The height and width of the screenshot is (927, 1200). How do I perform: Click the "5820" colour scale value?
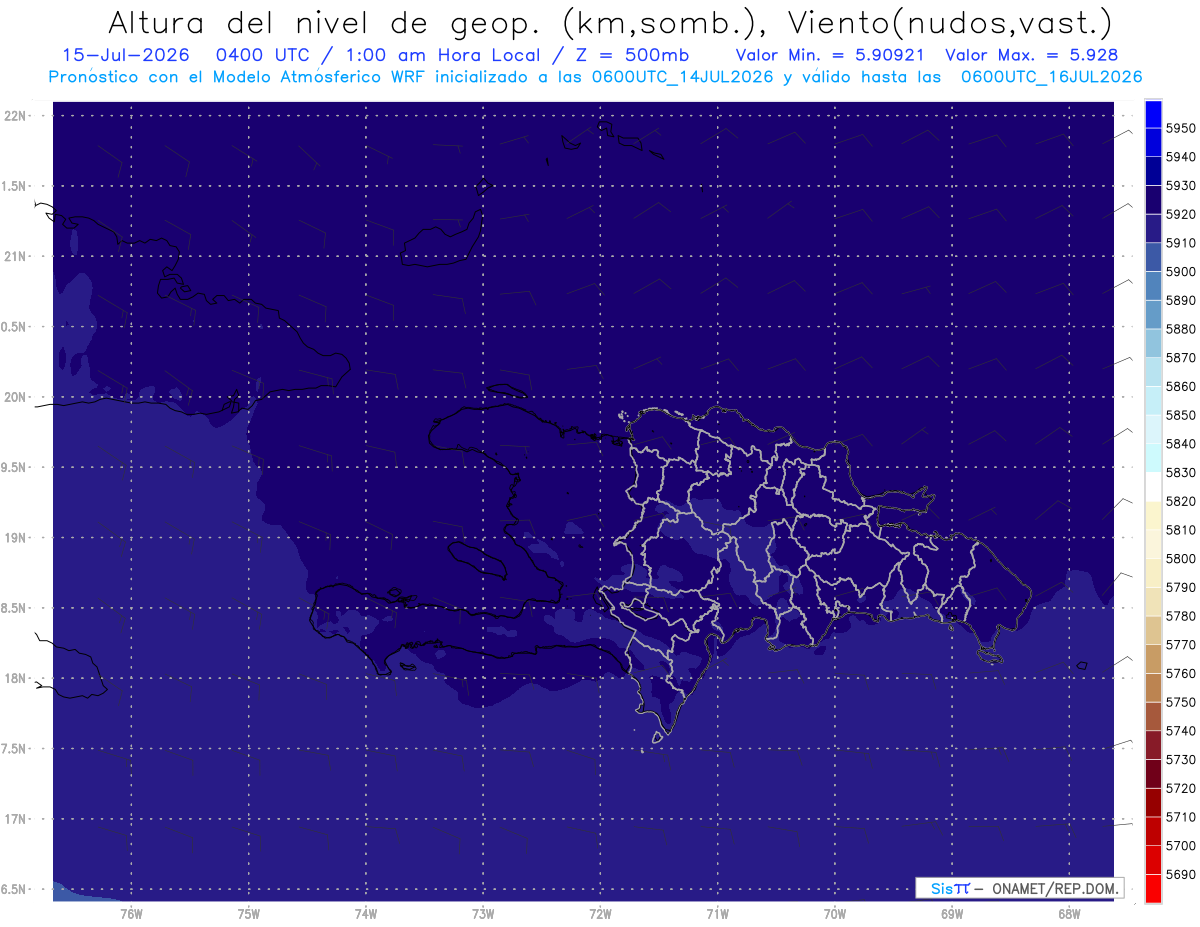tap(1181, 501)
